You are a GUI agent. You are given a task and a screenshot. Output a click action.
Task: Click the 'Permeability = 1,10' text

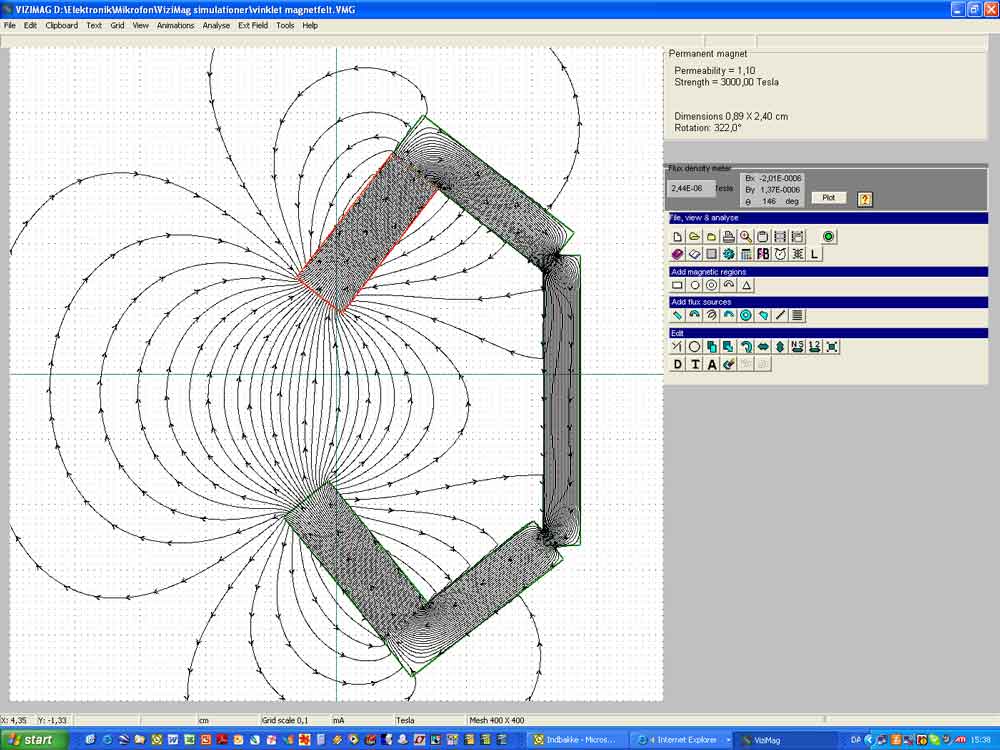point(714,71)
